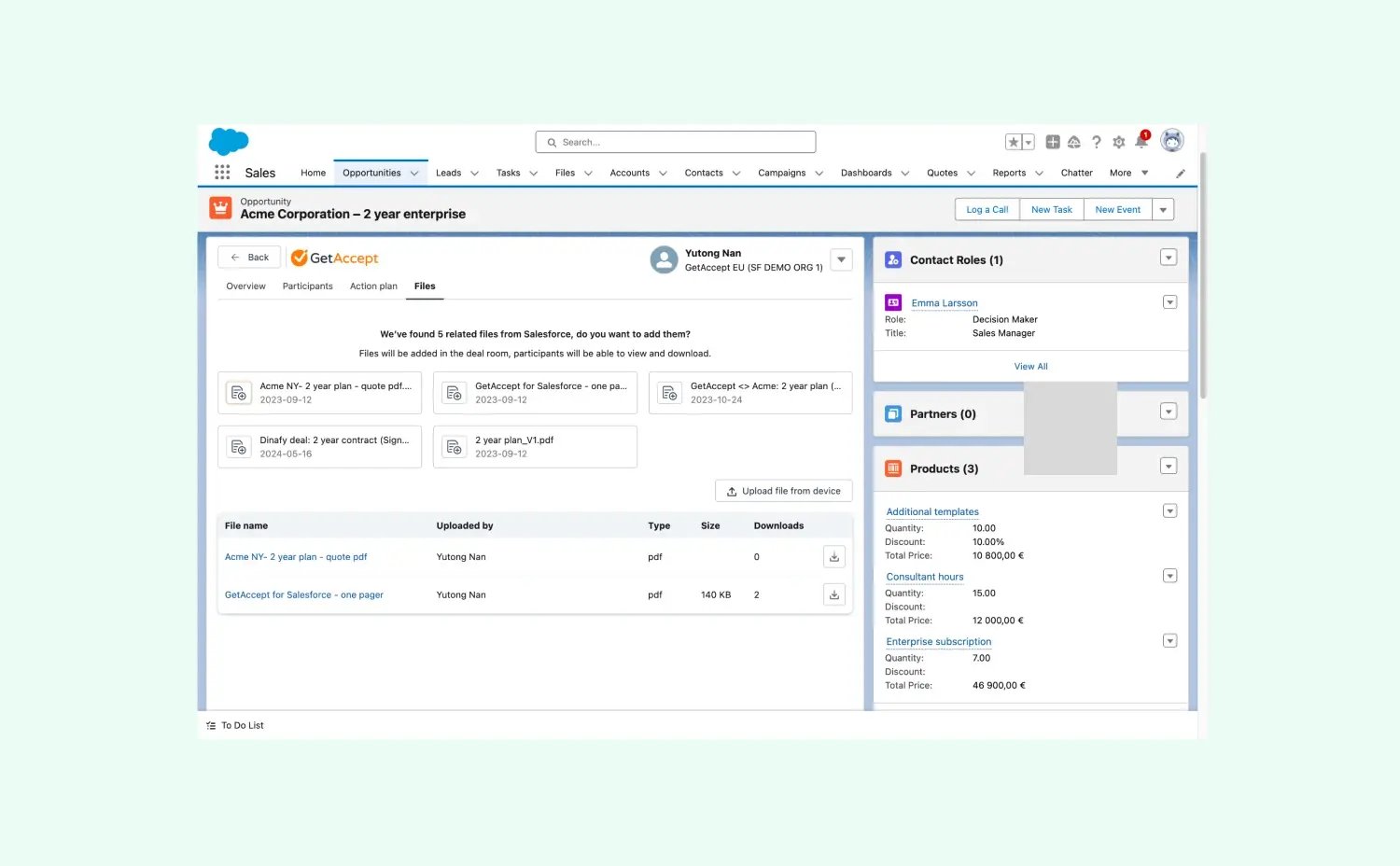Expand the Opportunities tab dropdown arrow
Screen dimensions: 1400x866
tap(413, 173)
